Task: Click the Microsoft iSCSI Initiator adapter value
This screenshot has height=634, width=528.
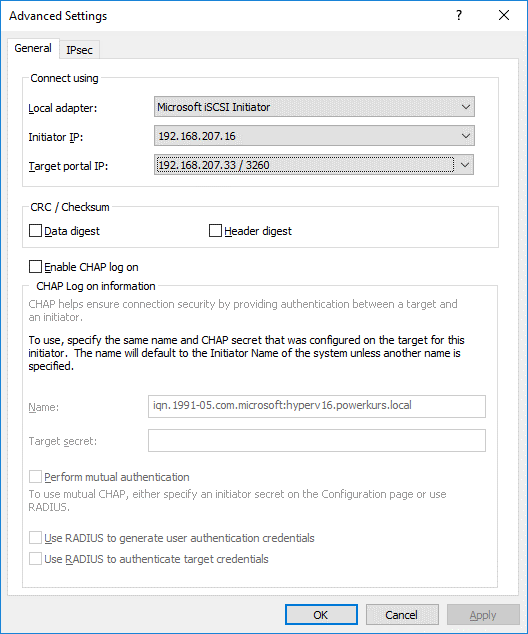Action: [x=213, y=107]
